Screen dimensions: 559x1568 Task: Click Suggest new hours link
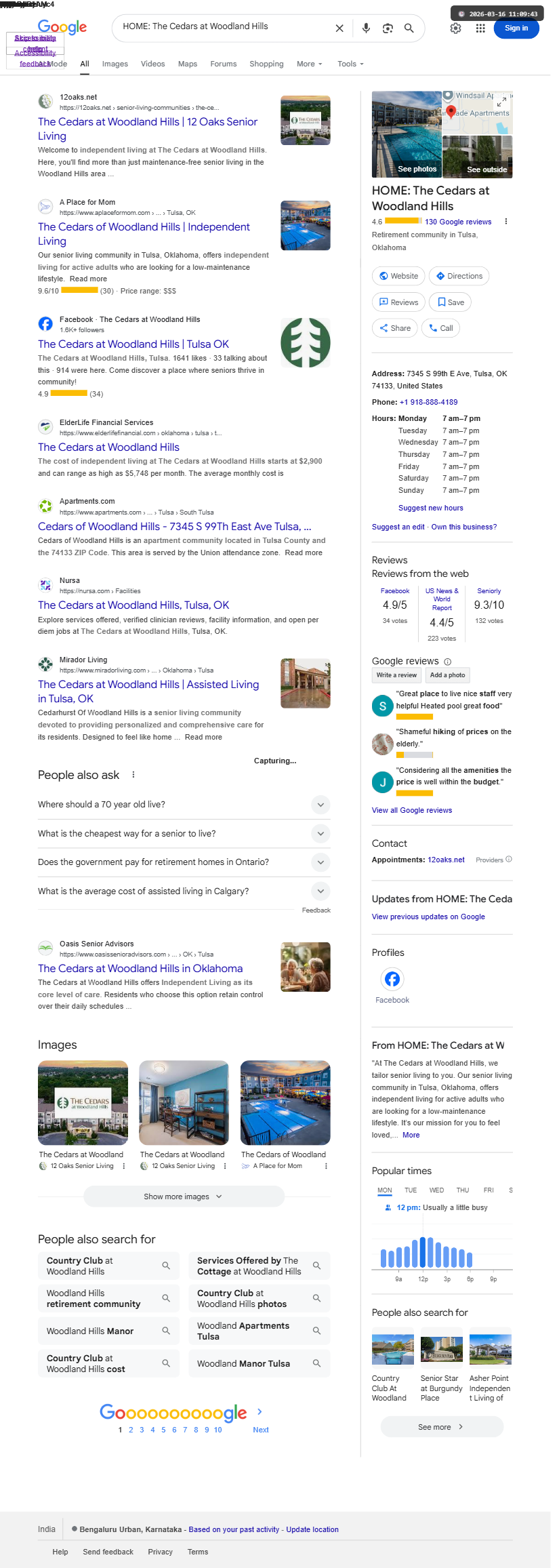coord(431,508)
